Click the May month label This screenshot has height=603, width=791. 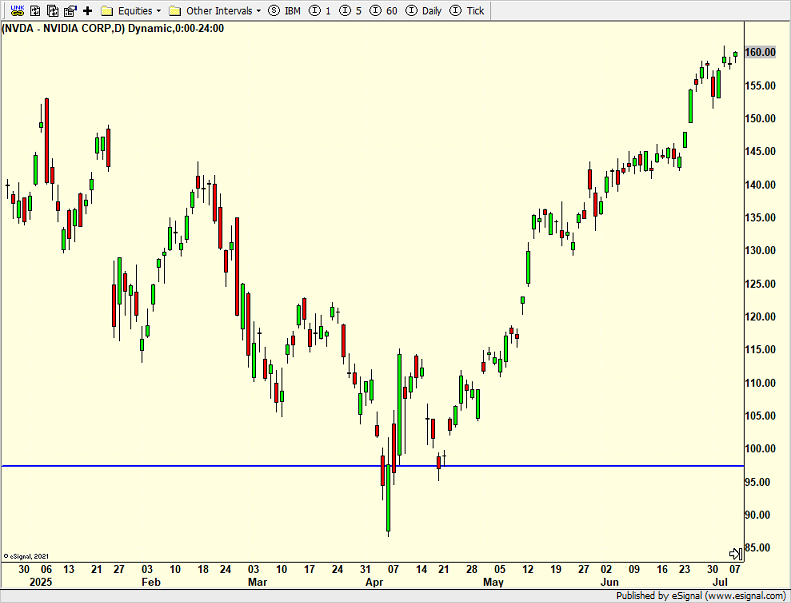[493, 582]
